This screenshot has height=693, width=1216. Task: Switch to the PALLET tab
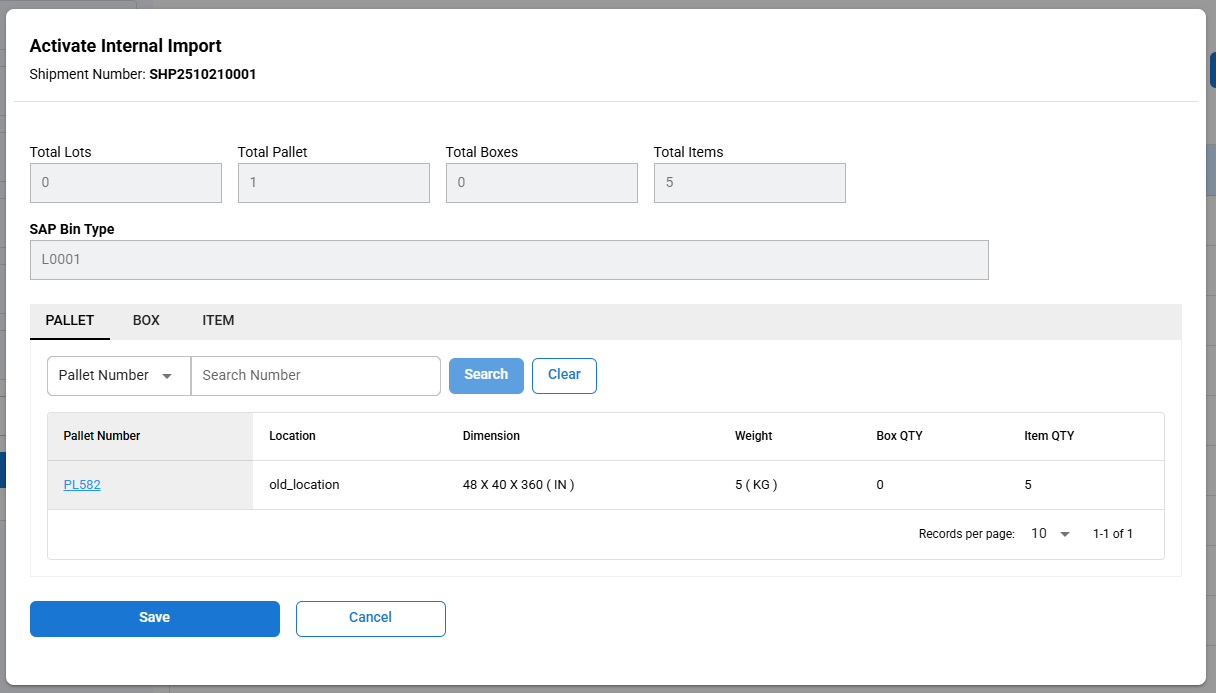70,321
